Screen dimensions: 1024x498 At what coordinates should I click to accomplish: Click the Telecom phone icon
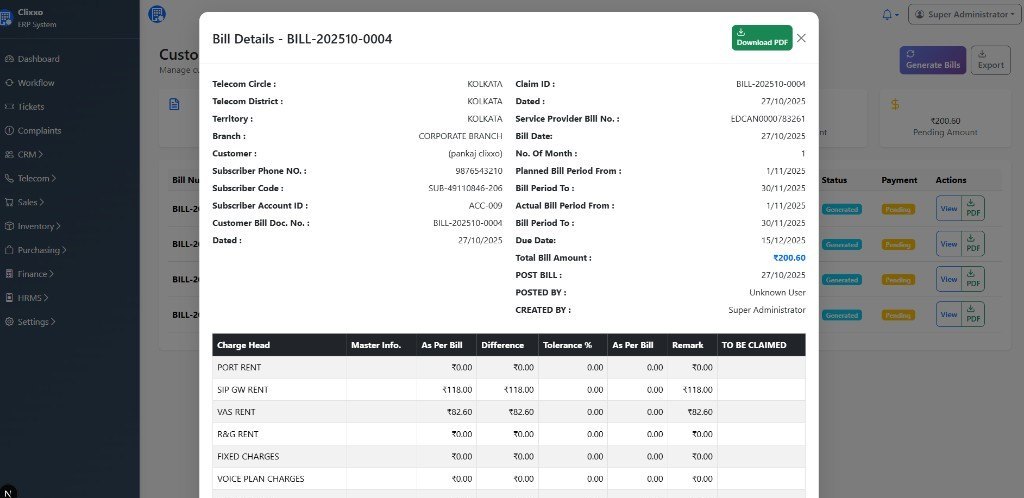point(9,178)
